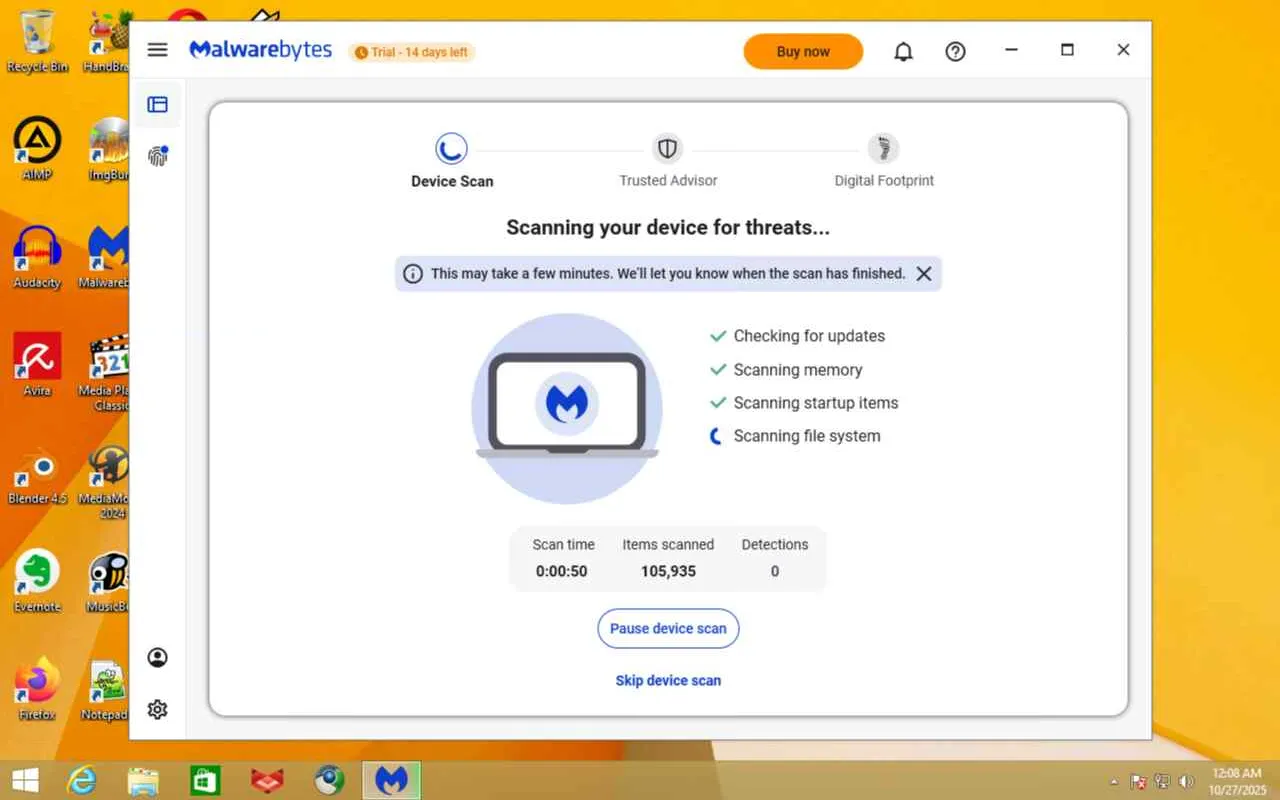Screen dimensions: 1280x800
Task: Click the 'Scanning memory' row
Action: [x=785, y=370]
